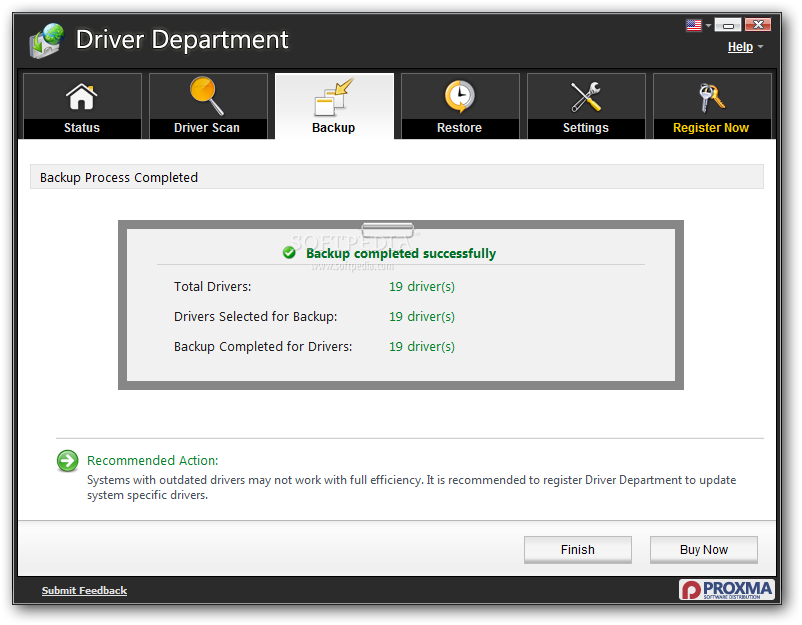
Task: Select the Backup tab label
Action: coord(333,128)
